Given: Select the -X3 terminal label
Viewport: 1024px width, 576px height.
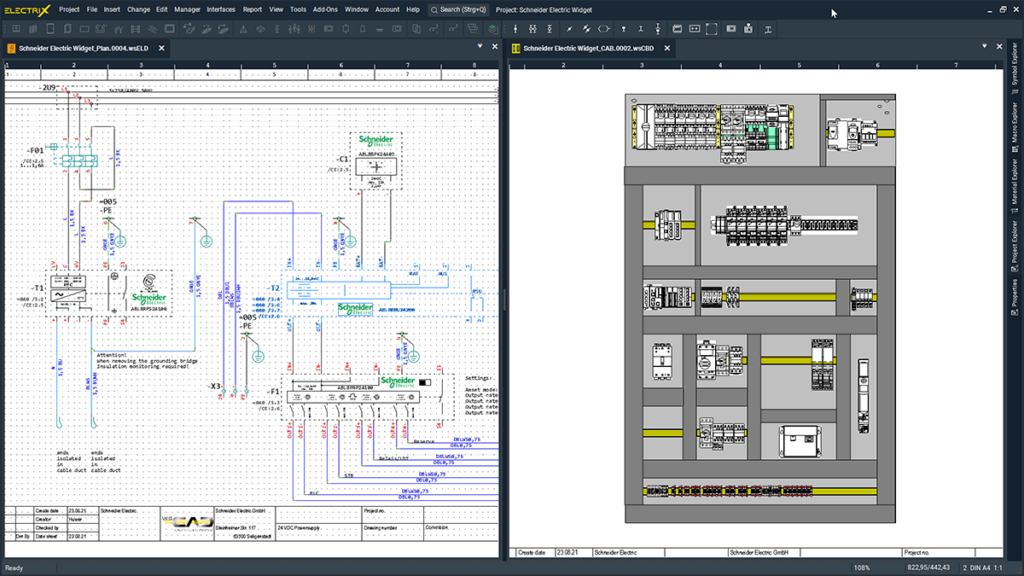Looking at the screenshot, I should [x=214, y=386].
